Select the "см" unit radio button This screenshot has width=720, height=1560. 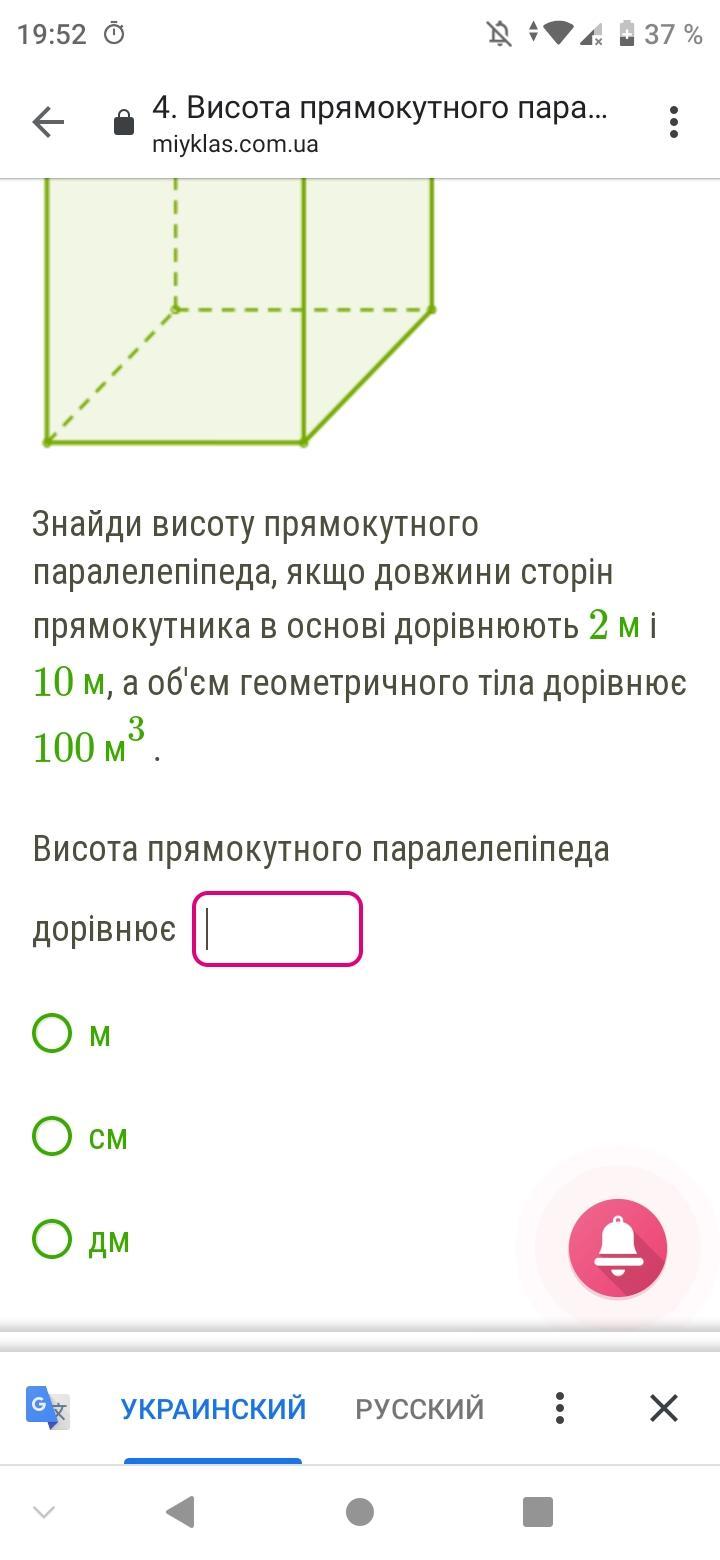tap(52, 1136)
